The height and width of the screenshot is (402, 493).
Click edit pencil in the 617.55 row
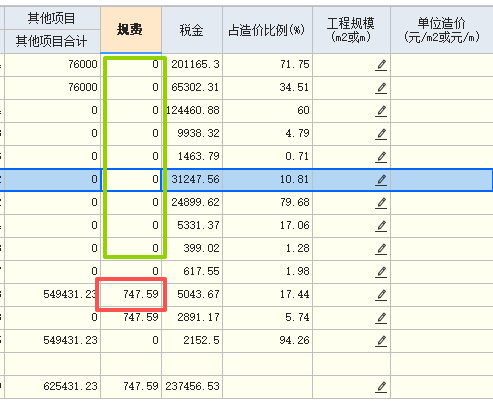click(x=381, y=272)
